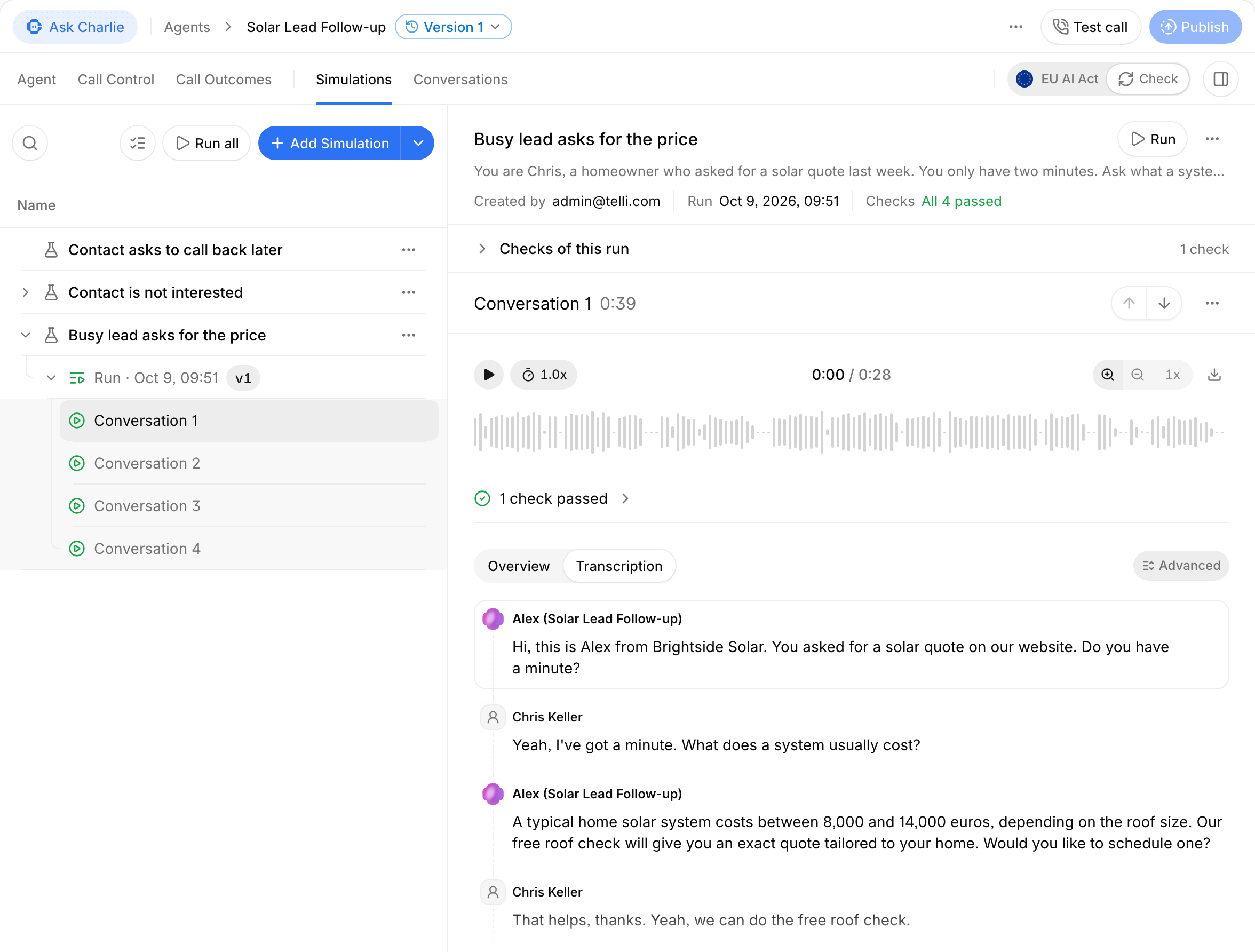Viewport: 1255px width, 952px height.
Task: Collapse the Run Oct 9, 09:51 entry
Action: click(x=51, y=377)
